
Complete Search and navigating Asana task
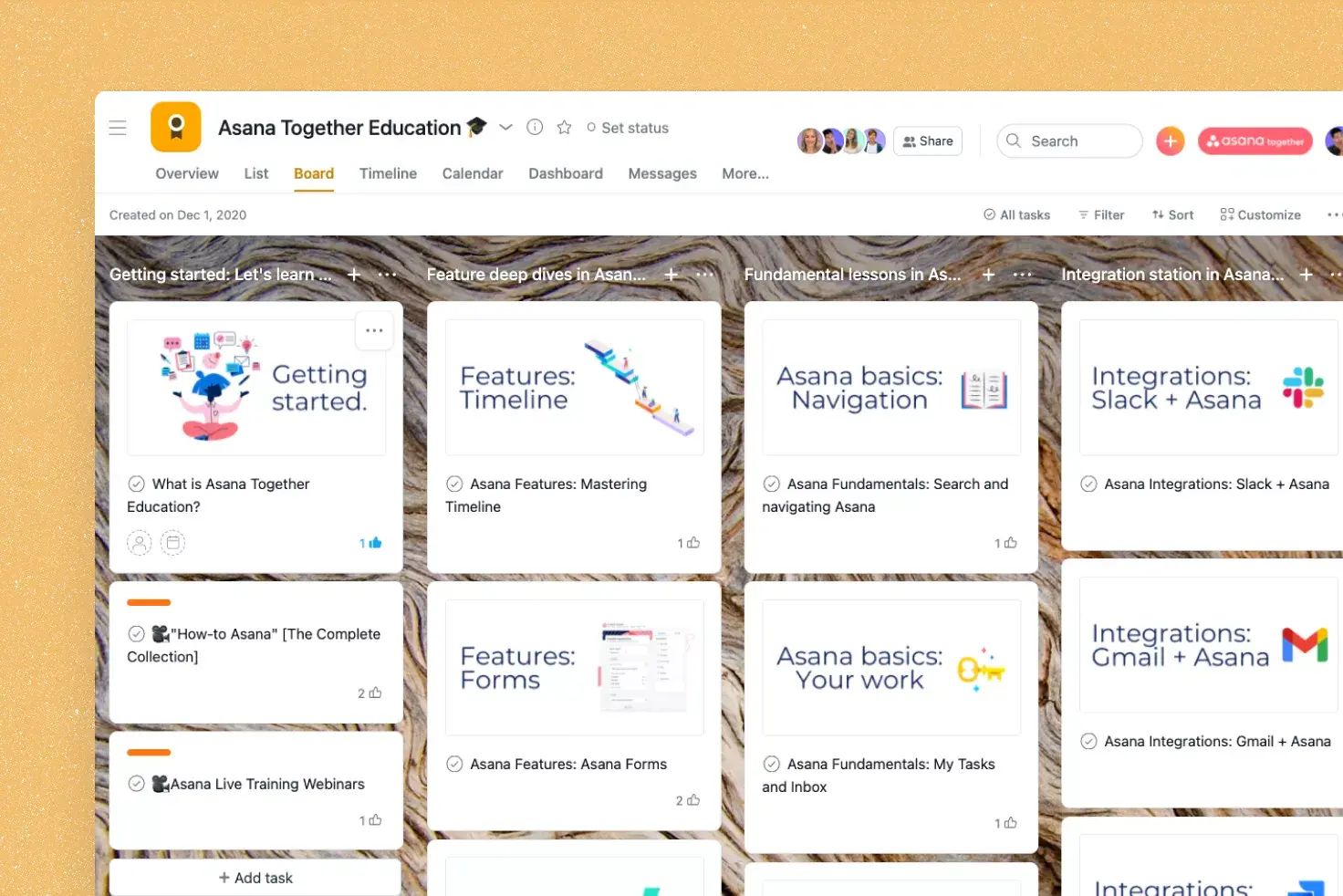[x=771, y=484]
